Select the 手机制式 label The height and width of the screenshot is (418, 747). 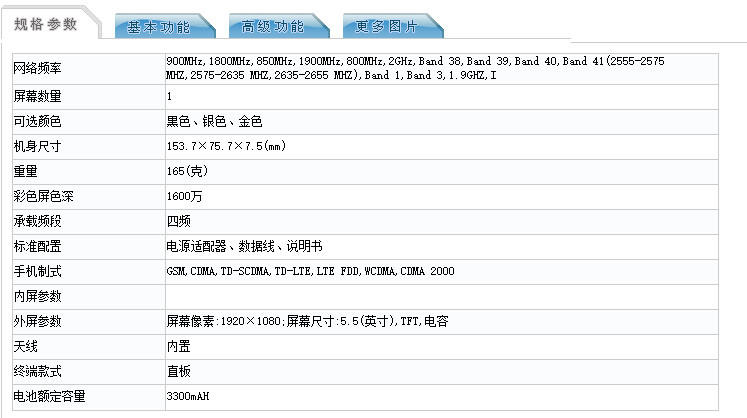coord(38,271)
